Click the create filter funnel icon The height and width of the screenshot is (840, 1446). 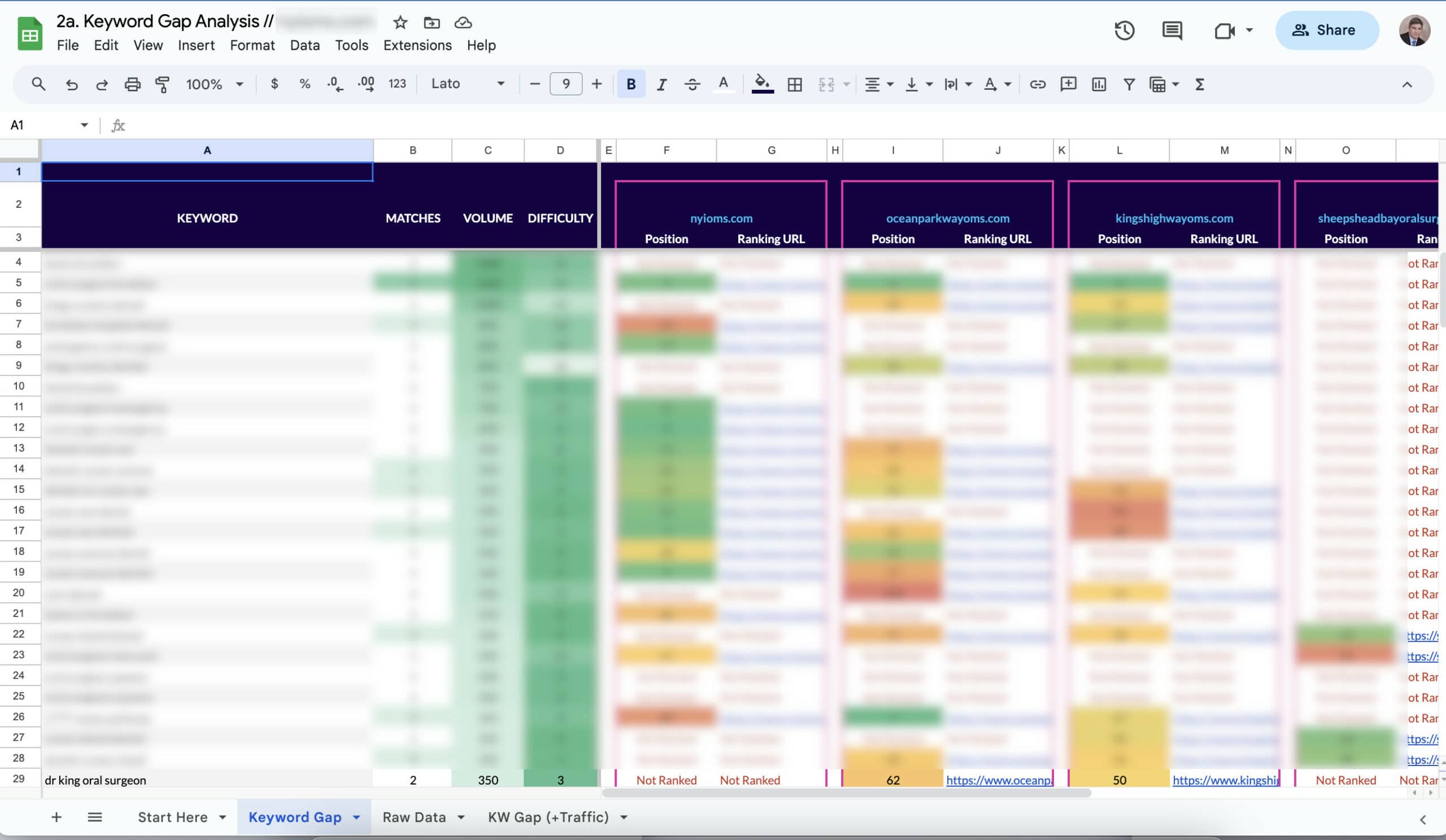(x=1129, y=84)
